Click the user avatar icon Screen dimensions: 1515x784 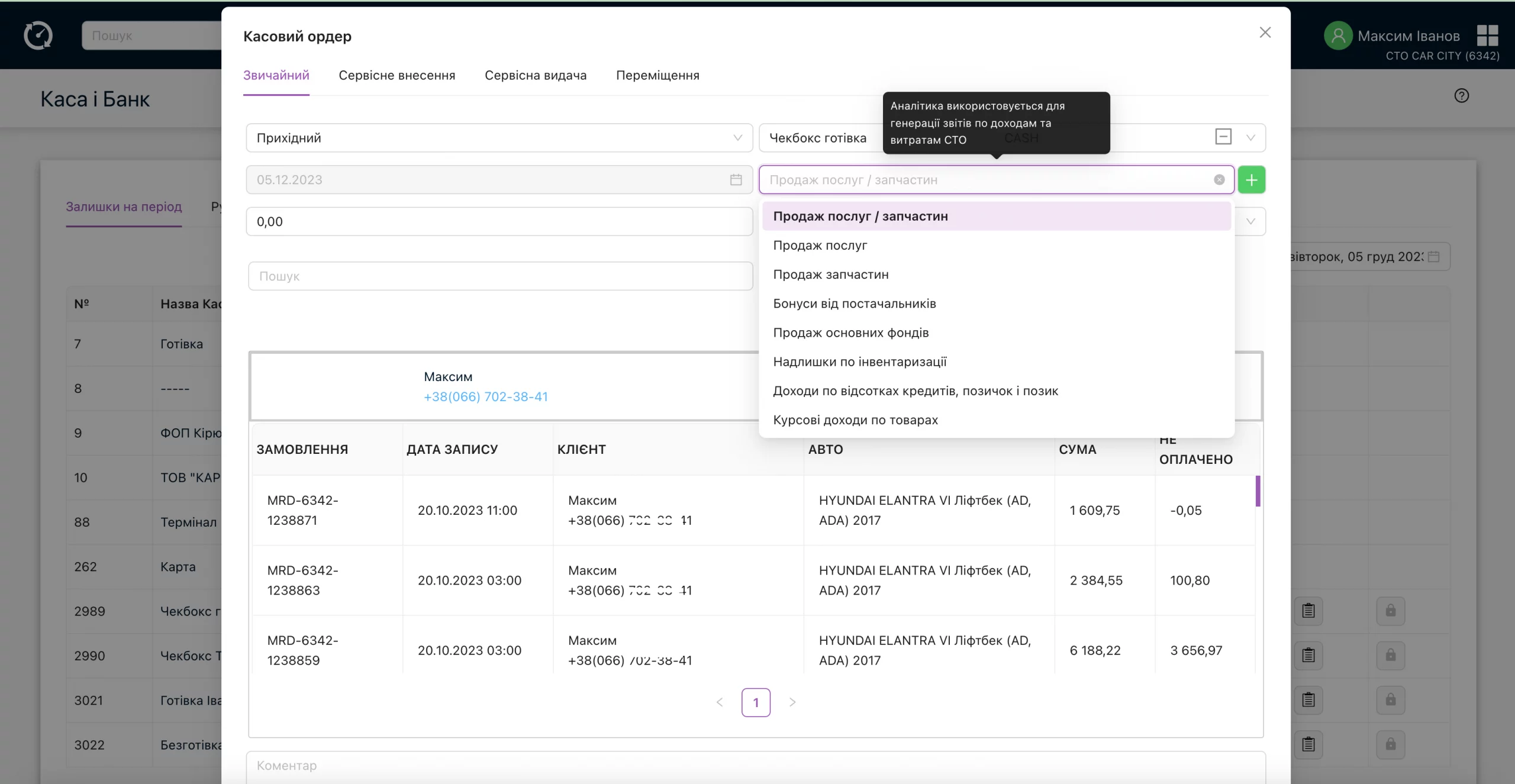pos(1338,36)
